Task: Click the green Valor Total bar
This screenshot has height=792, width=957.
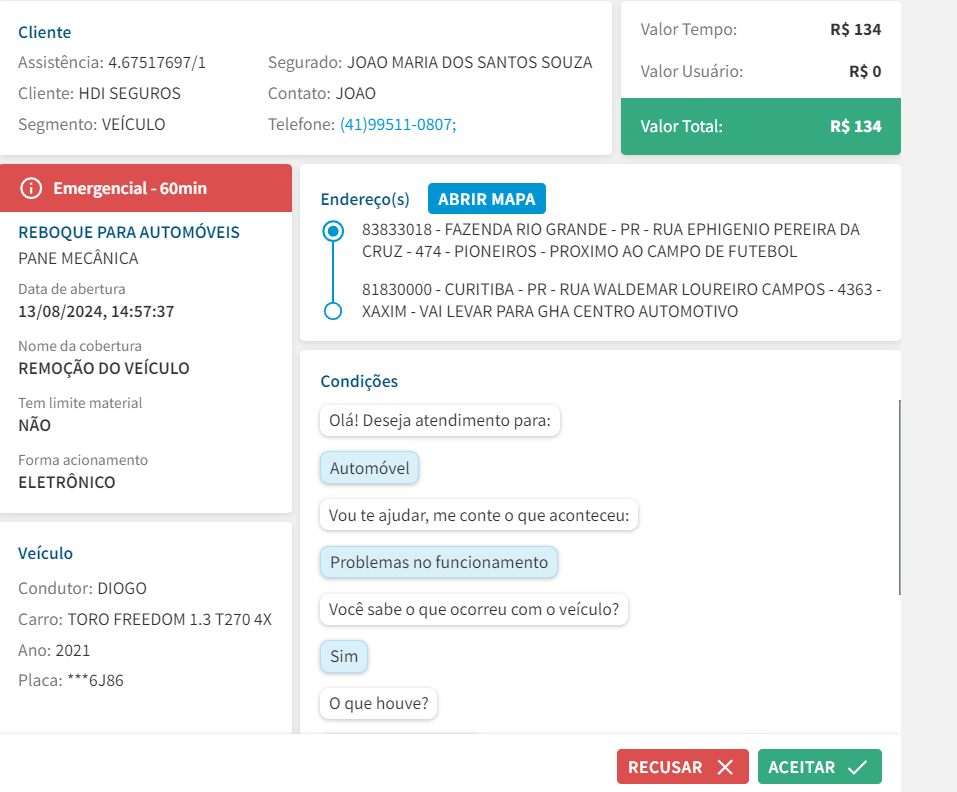Action: 760,127
